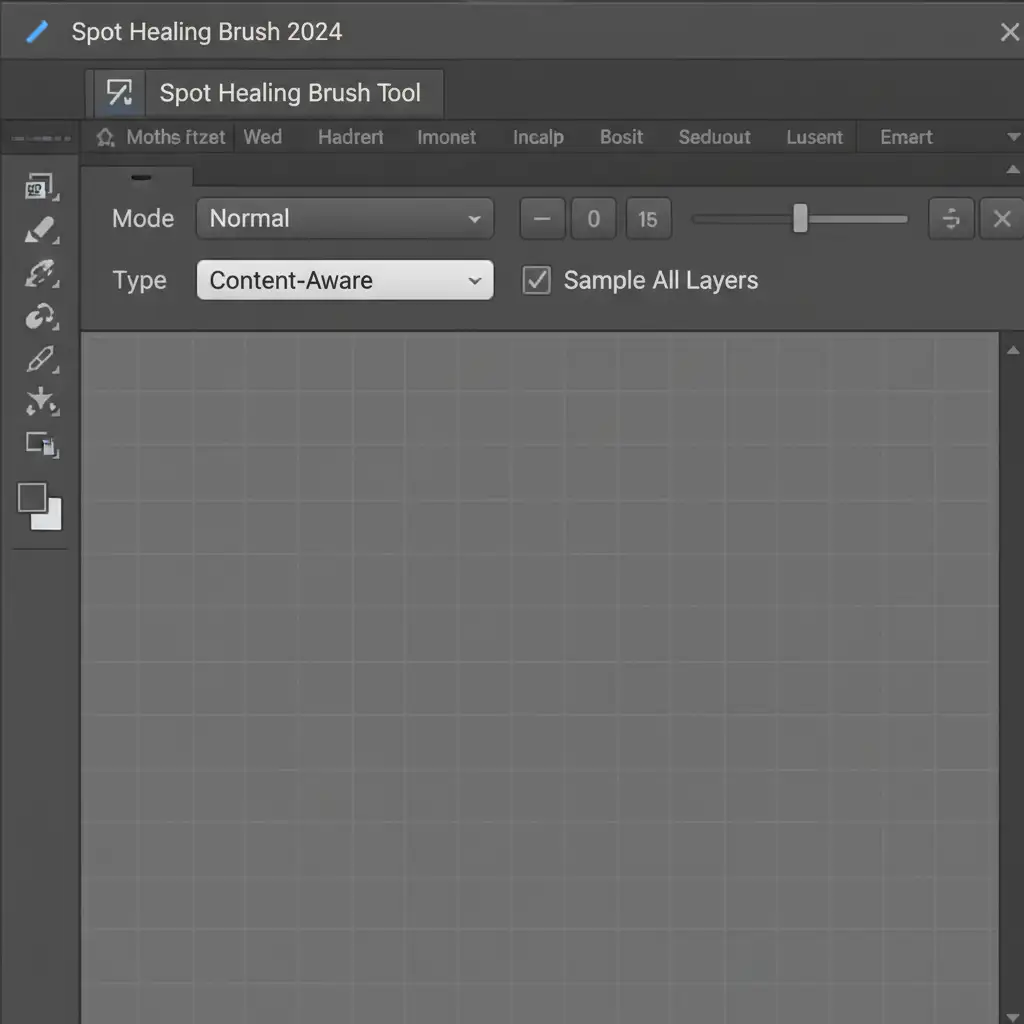Select the pencil tool in left toolbar
The width and height of the screenshot is (1024, 1024).
[40, 358]
